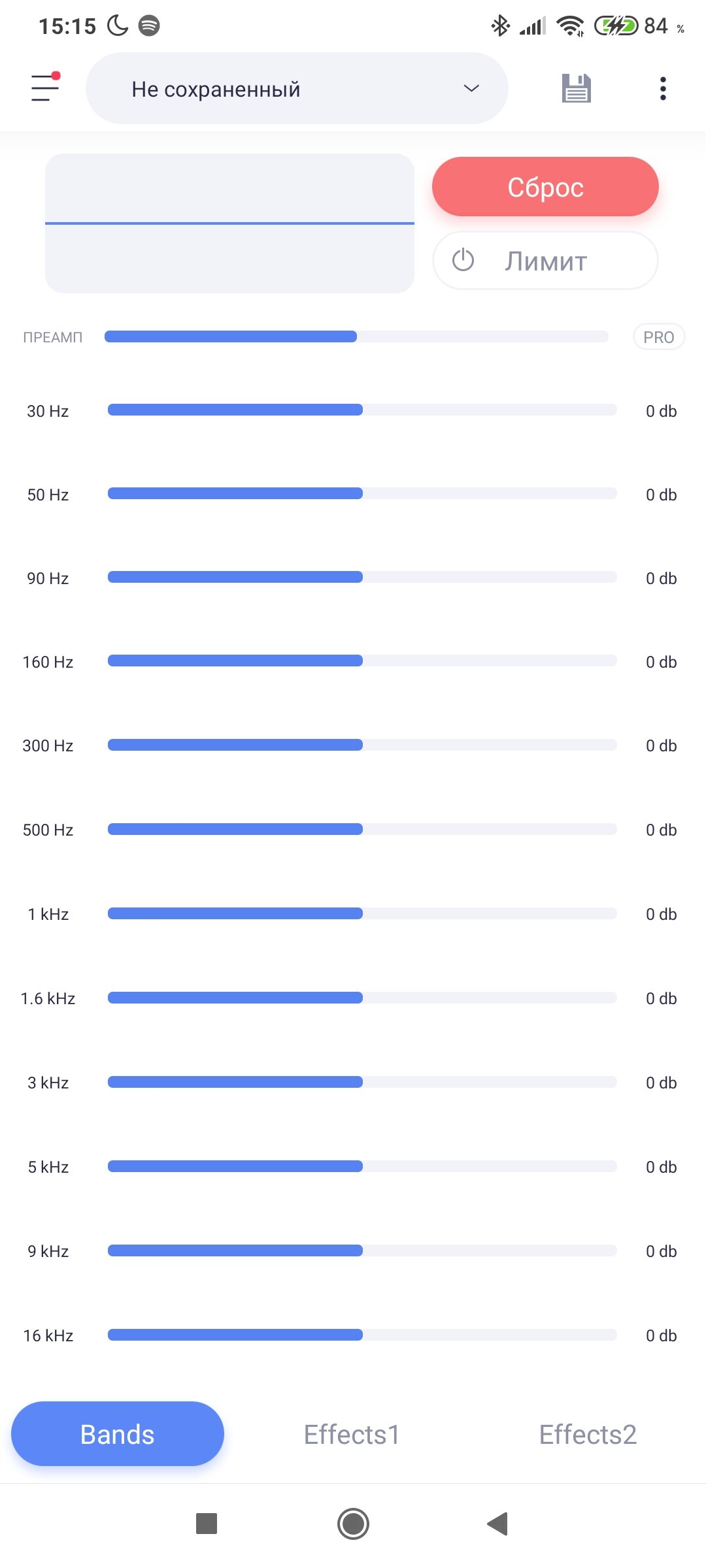Adjust the 1 kHz band slider
Screen dimensions: 706x1568
(x=362, y=913)
